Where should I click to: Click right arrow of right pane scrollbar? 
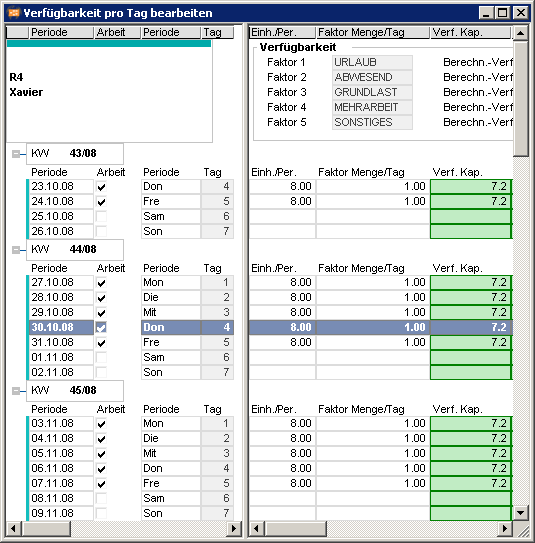[505, 528]
